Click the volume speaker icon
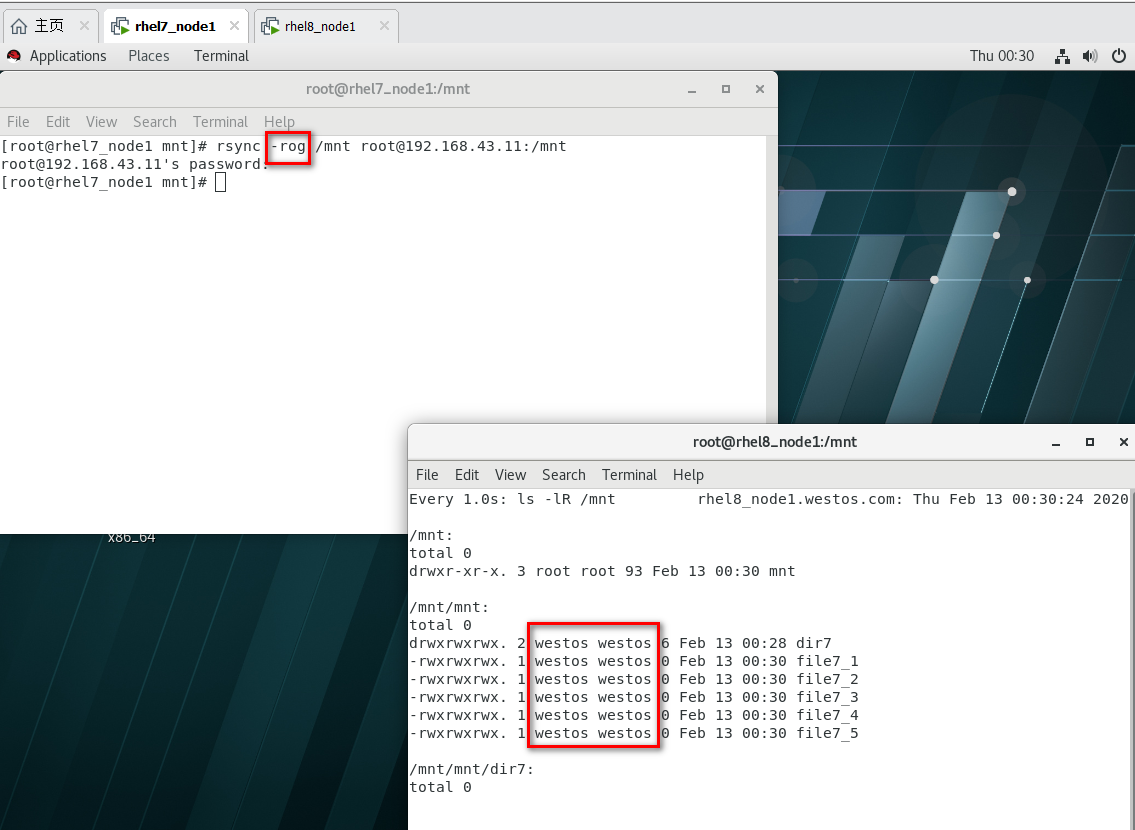Image resolution: width=1135 pixels, height=830 pixels. point(1089,56)
